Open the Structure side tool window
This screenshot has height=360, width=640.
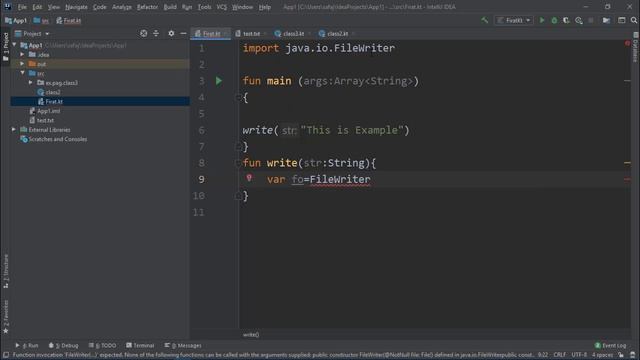[x=6, y=271]
